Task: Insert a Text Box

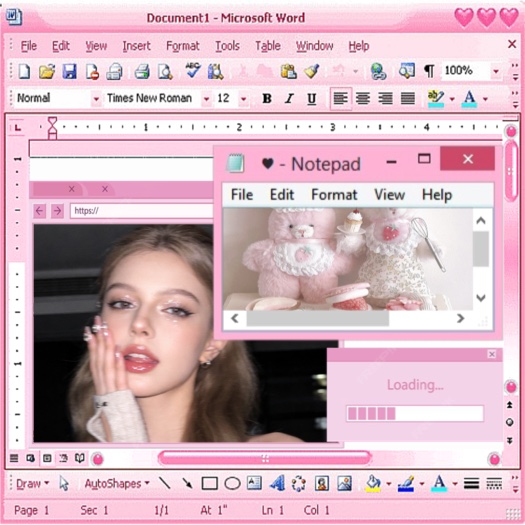Action: pyautogui.click(x=254, y=483)
